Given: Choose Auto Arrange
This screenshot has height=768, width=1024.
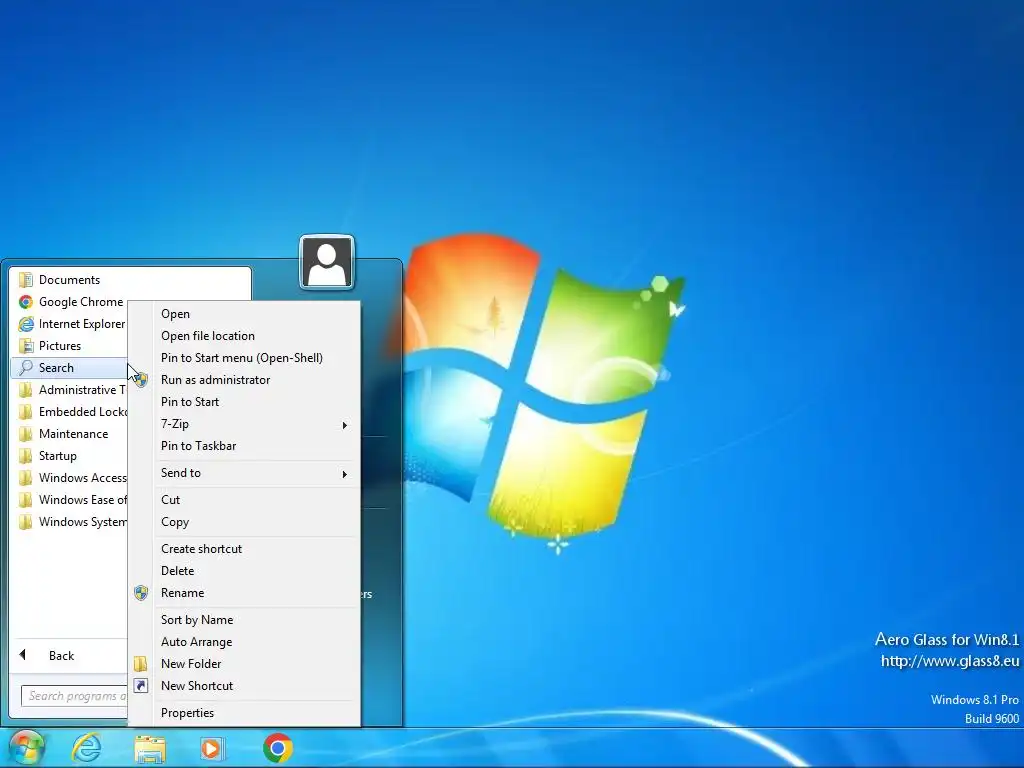Looking at the screenshot, I should click(244, 642).
